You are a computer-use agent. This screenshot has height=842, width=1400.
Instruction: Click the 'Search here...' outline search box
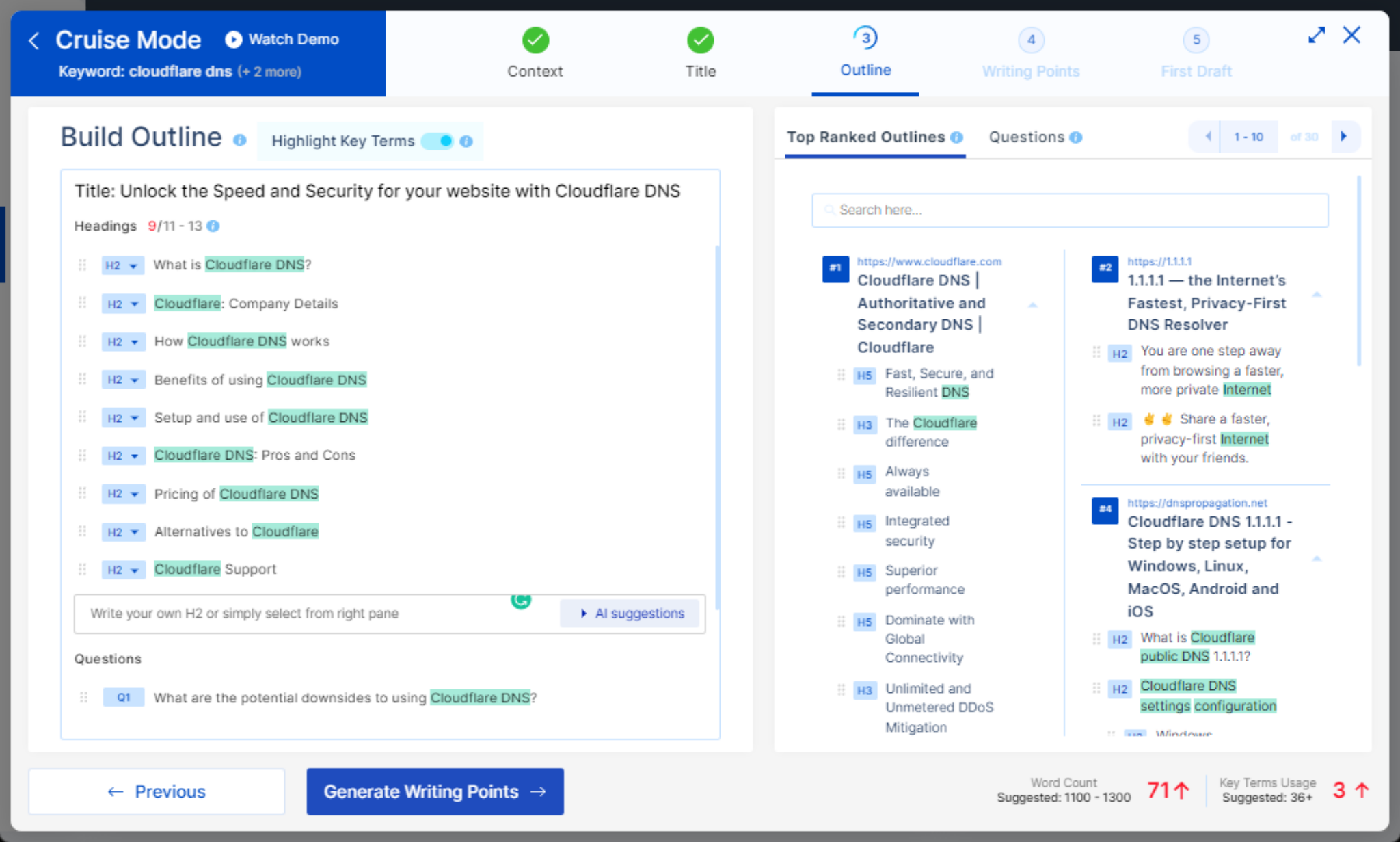[x=1070, y=210]
